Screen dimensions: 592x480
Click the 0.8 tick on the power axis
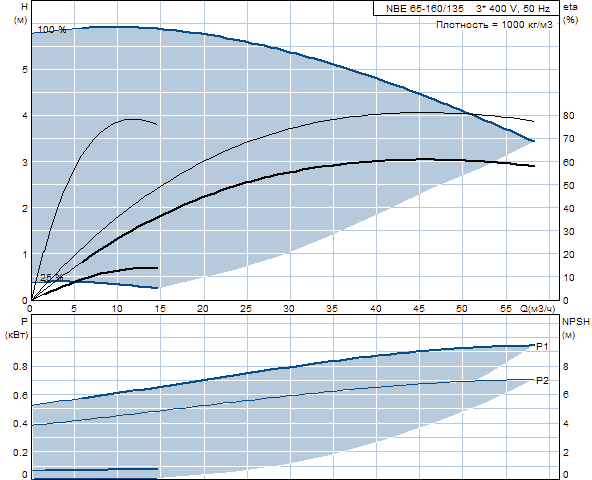(x=20, y=367)
